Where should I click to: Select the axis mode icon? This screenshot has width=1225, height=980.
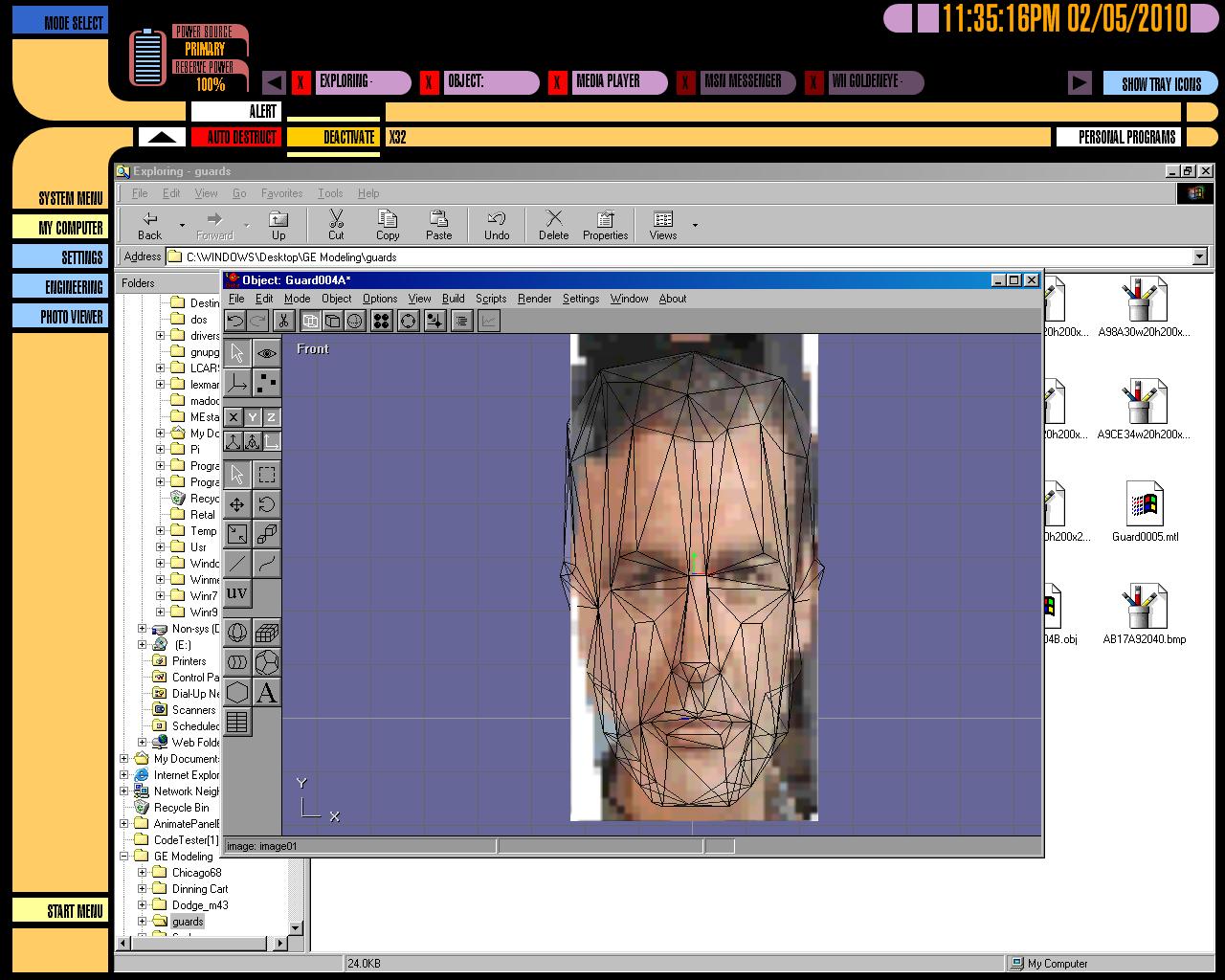pyautogui.click(x=237, y=383)
